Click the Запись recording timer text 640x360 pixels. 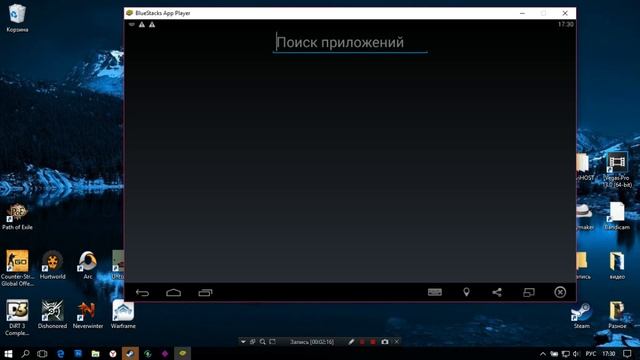coord(312,342)
